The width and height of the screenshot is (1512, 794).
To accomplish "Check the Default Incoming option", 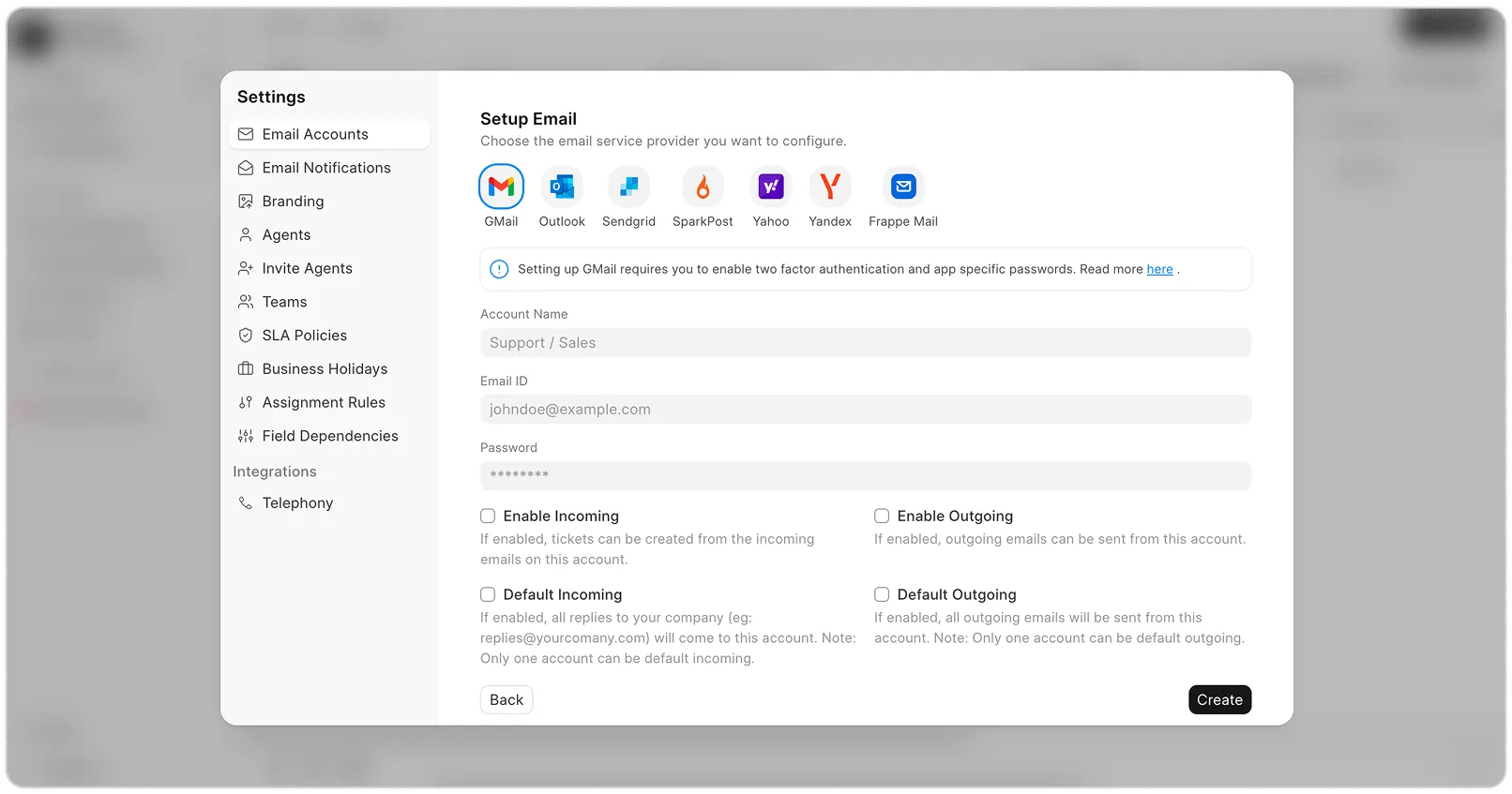I will point(488,594).
